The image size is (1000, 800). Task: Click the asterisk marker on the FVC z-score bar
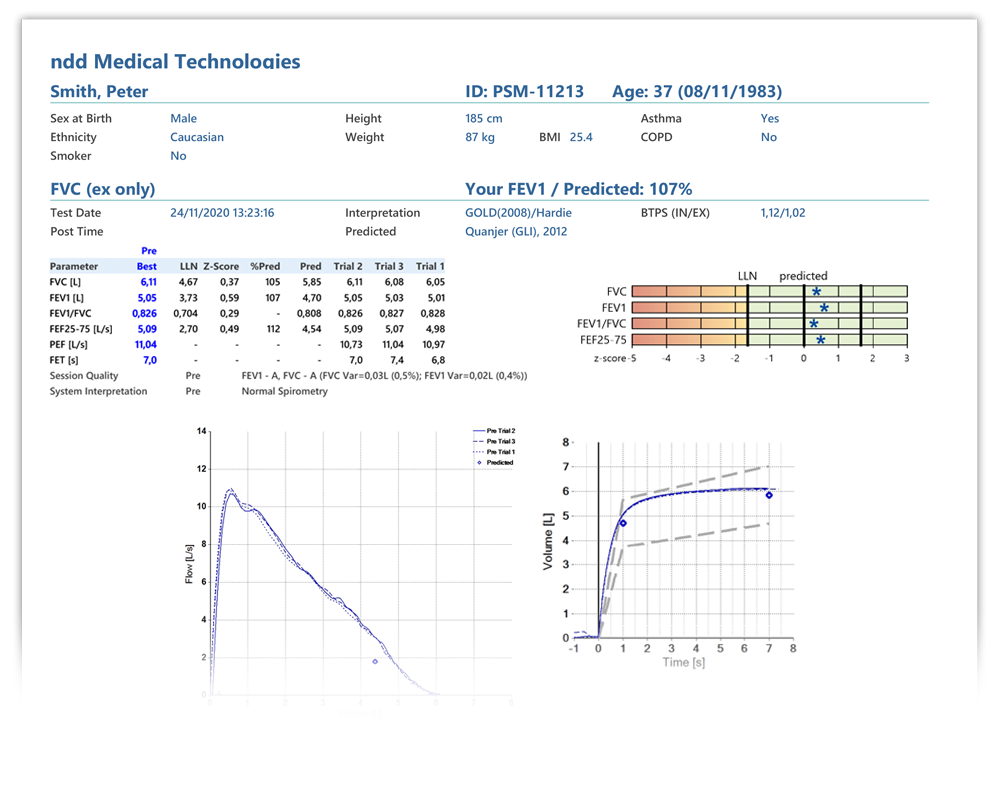(816, 293)
